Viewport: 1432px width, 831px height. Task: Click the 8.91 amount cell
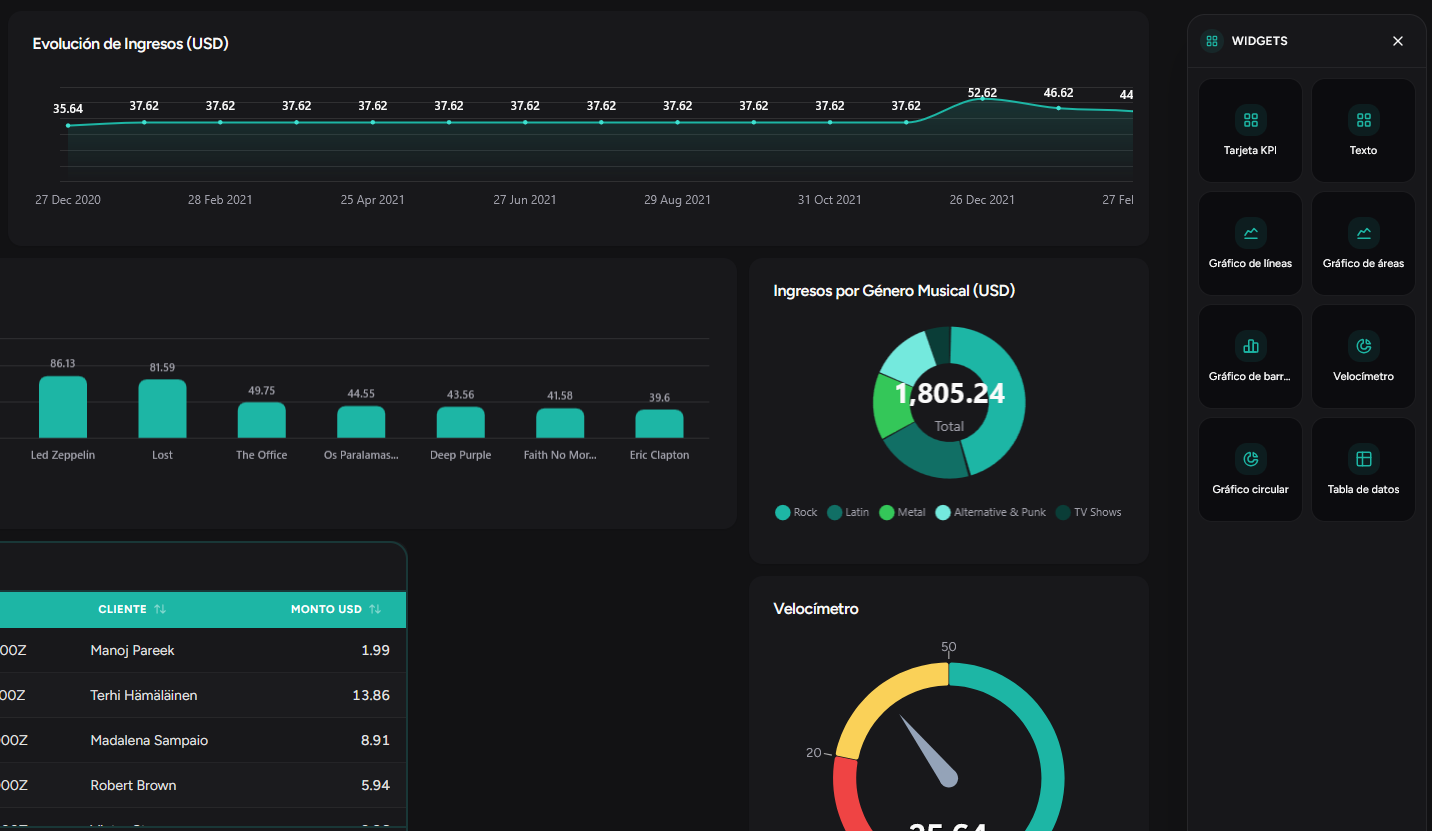point(375,740)
